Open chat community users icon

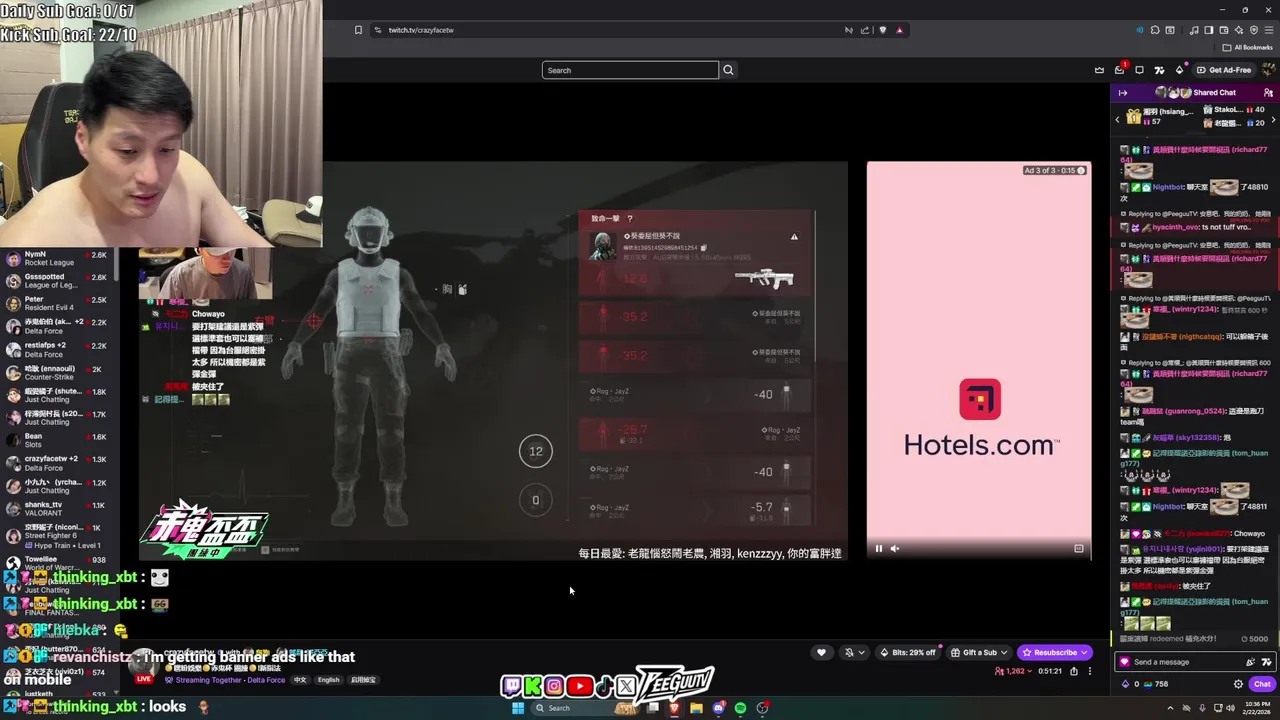pyautogui.click(x=1268, y=93)
